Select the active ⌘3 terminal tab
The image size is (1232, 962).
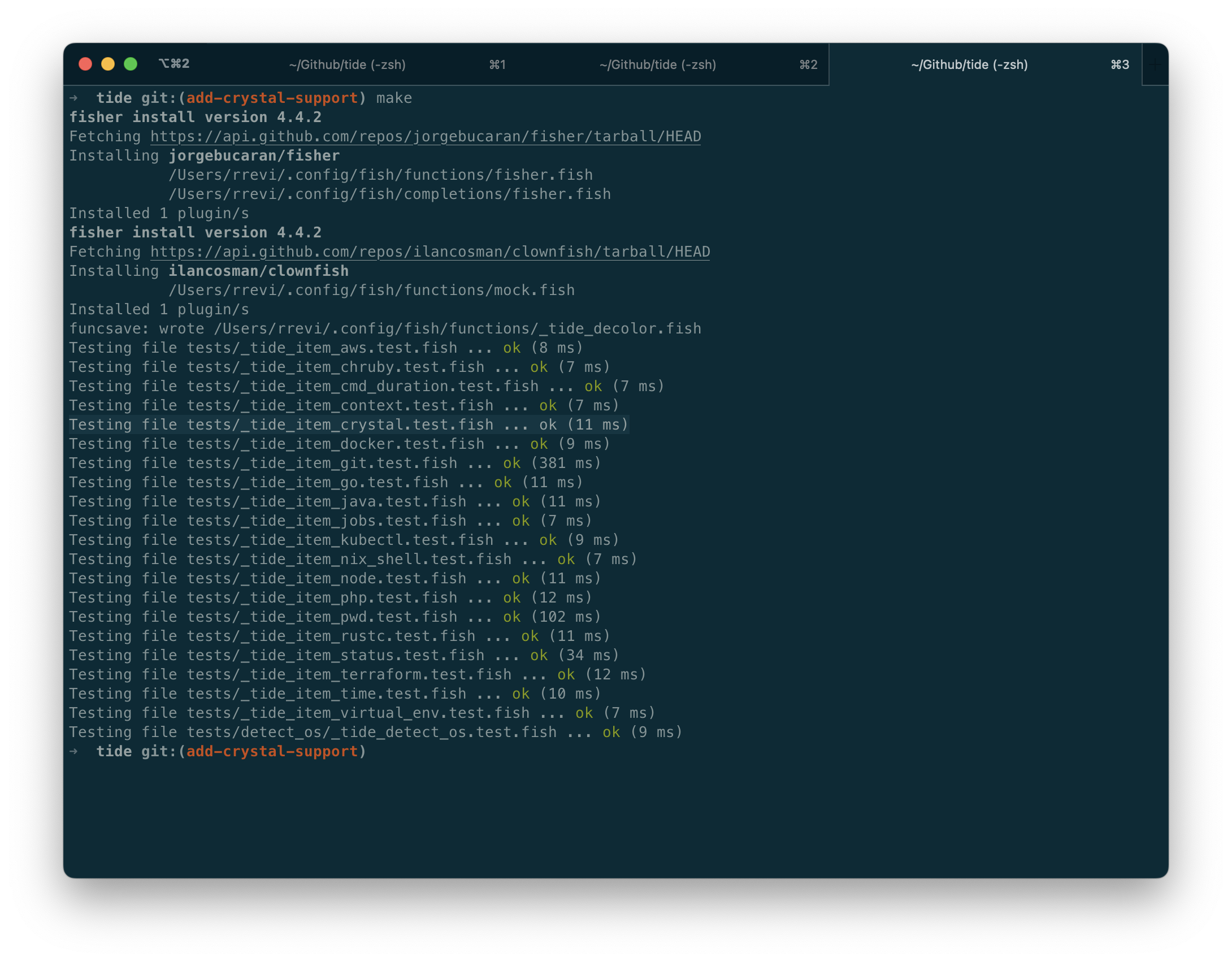pyautogui.click(x=969, y=65)
